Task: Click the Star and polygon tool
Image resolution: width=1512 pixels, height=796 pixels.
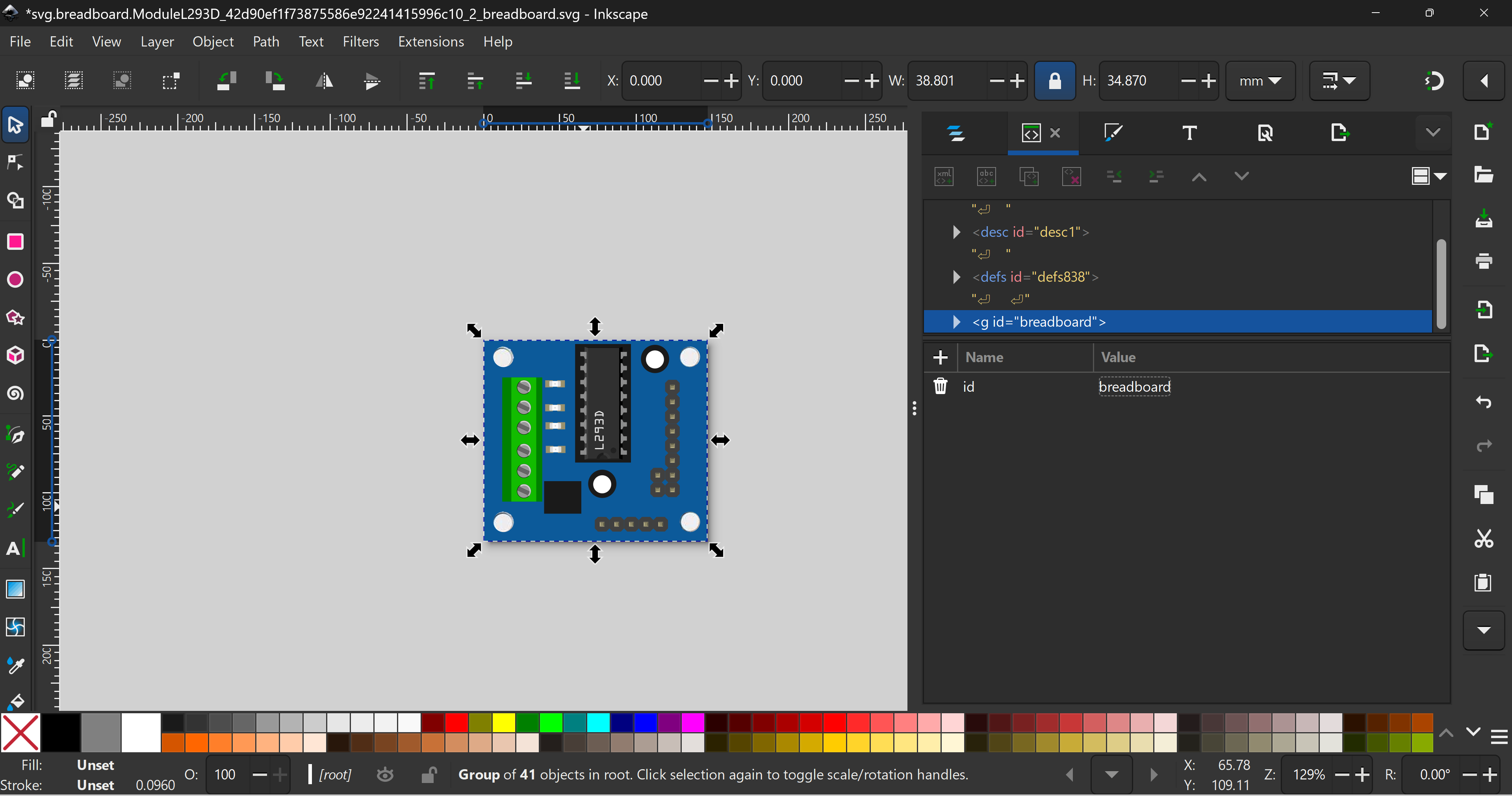Action: (15, 318)
